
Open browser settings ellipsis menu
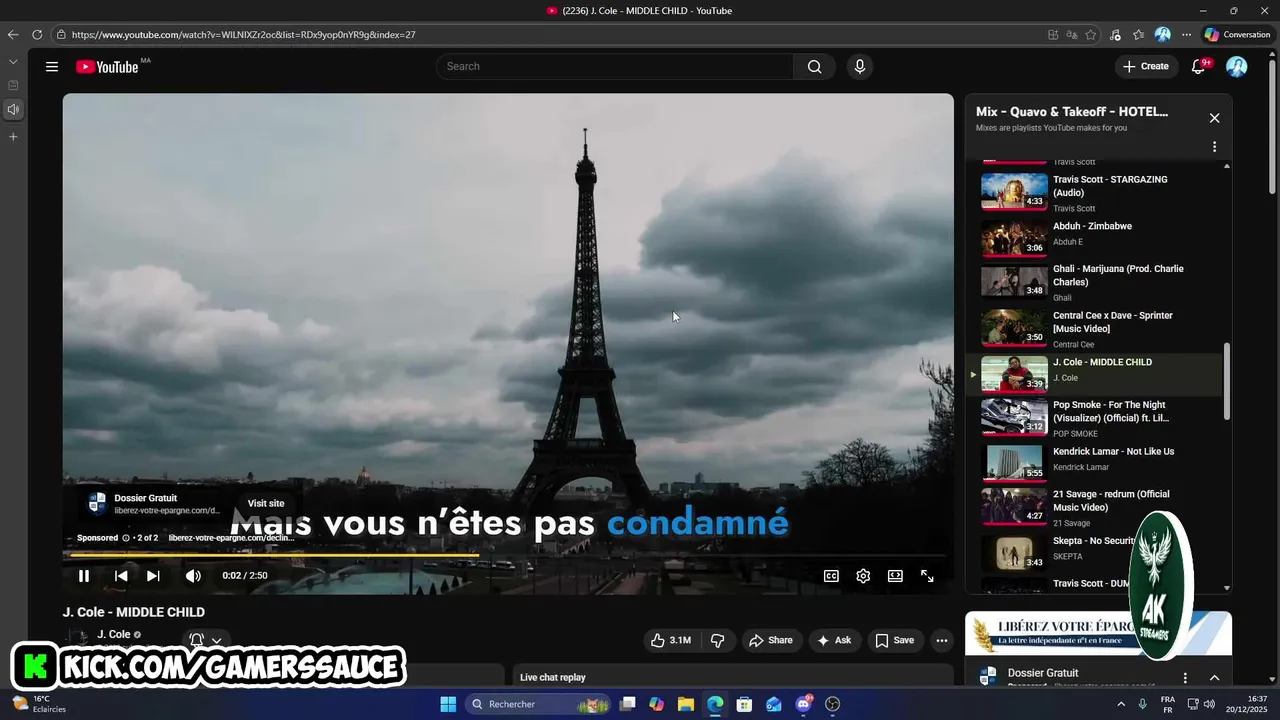tap(1186, 34)
